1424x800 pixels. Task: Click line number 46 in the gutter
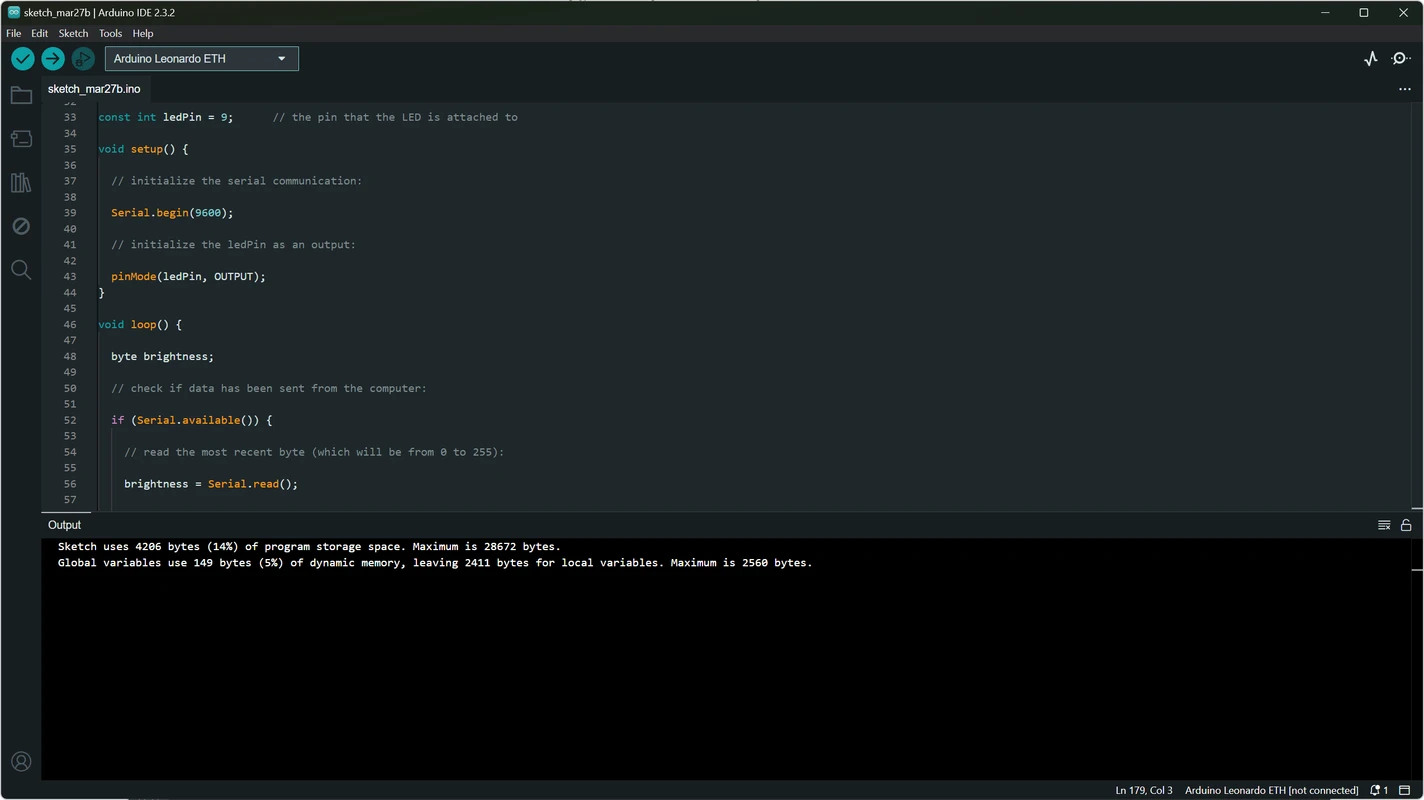[x=70, y=325]
